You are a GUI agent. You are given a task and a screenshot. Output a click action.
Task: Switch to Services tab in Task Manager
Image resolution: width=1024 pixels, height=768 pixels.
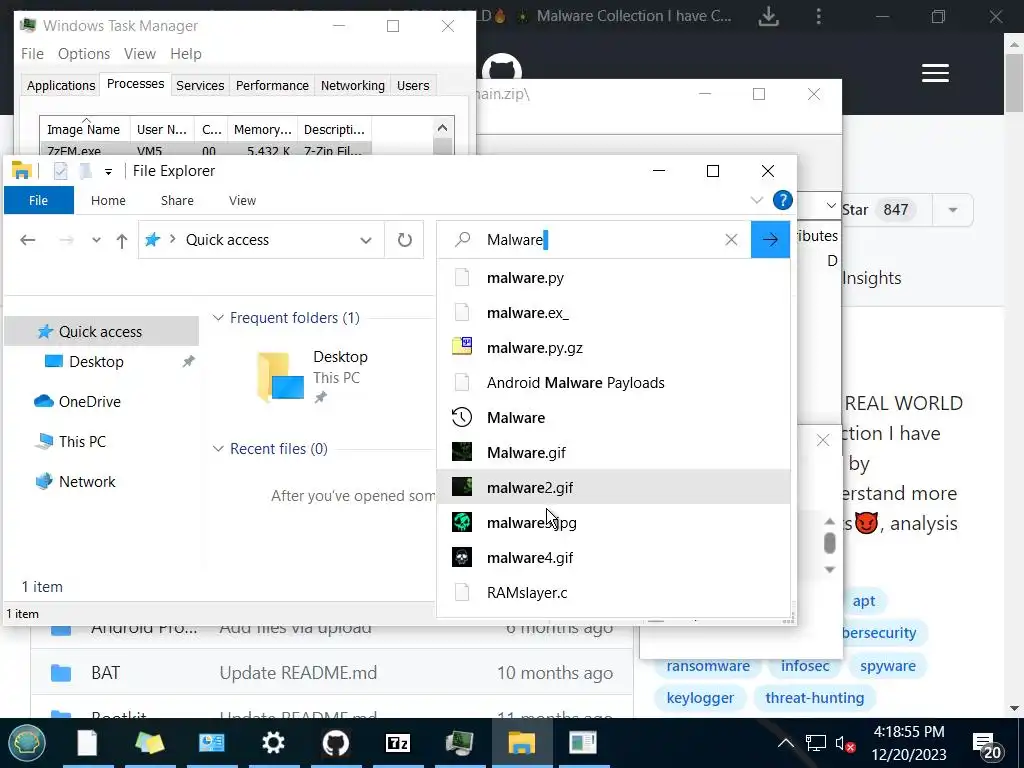click(200, 86)
